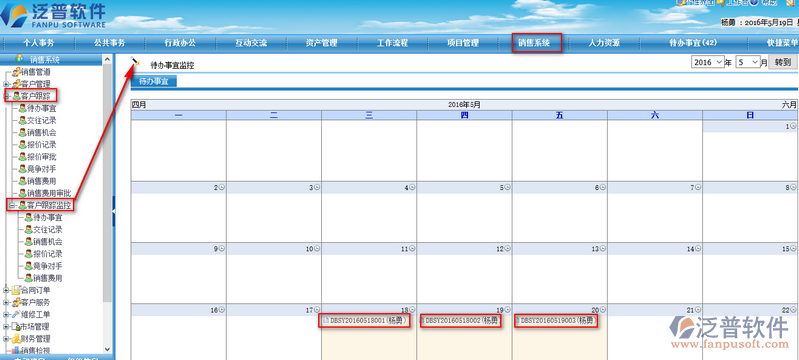799x360 pixels.
Task: Click the 财务管理 icon in sidebar
Action: (x=16, y=339)
